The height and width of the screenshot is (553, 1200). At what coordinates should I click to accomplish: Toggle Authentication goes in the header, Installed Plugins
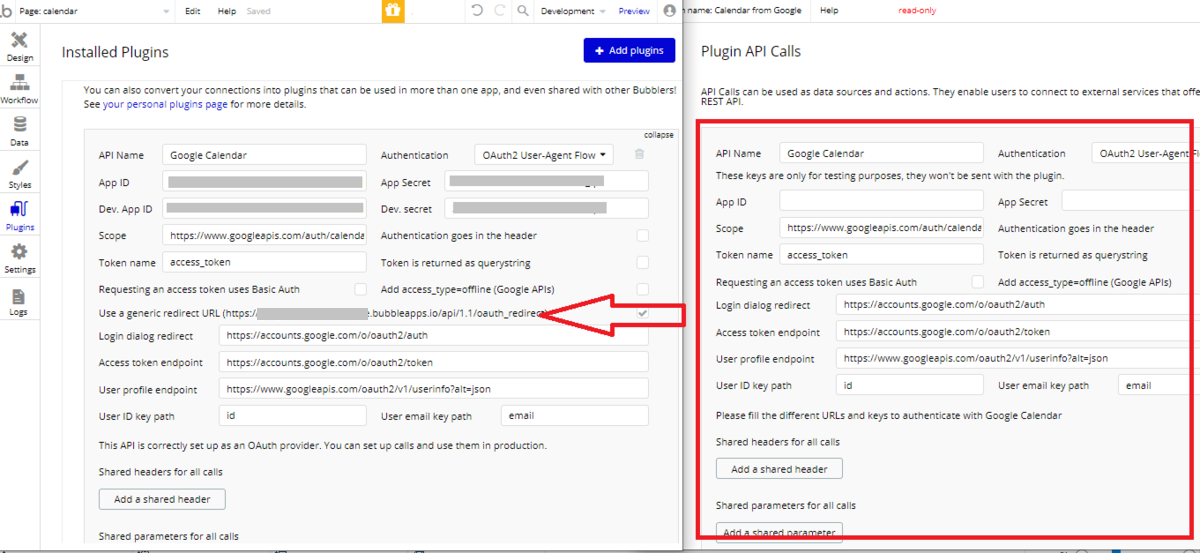click(x=642, y=236)
